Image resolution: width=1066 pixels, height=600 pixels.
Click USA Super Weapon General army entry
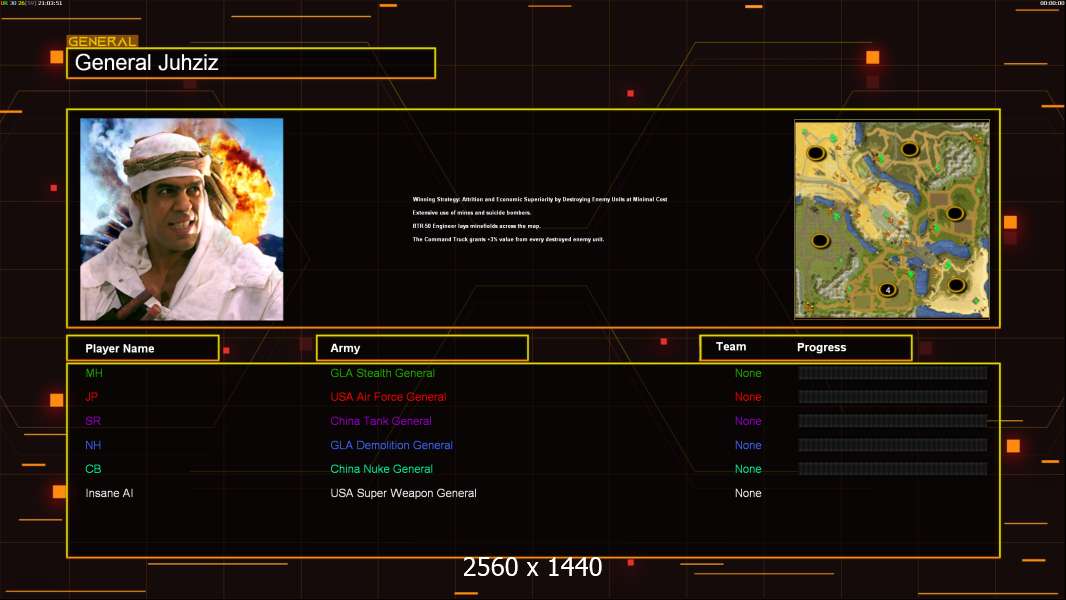coord(403,493)
